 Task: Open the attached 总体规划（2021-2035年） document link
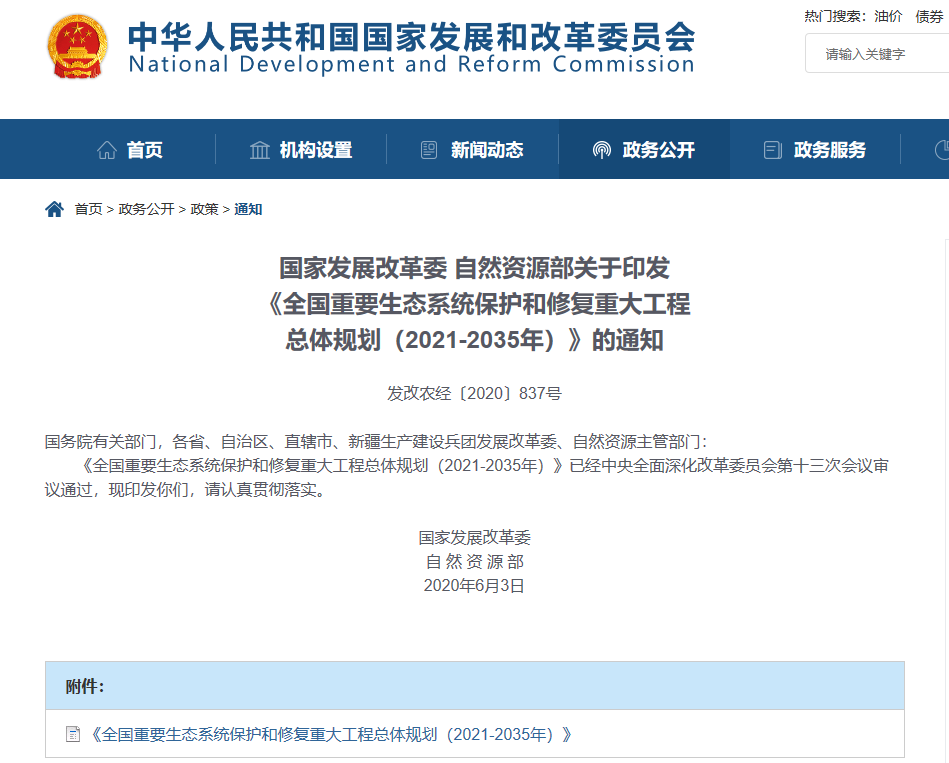tap(331, 734)
